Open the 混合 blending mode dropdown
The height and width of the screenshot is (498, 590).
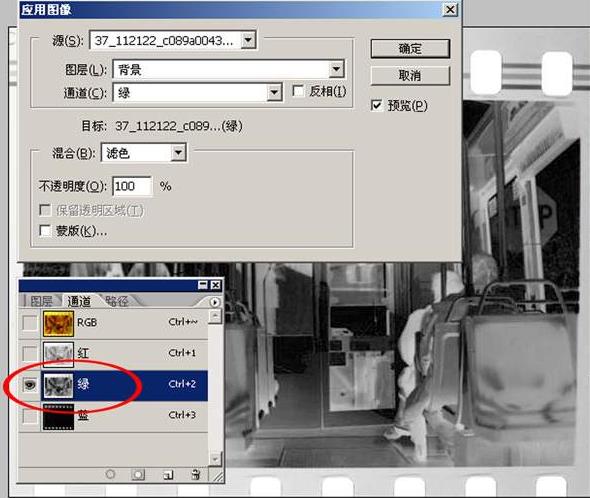click(178, 153)
